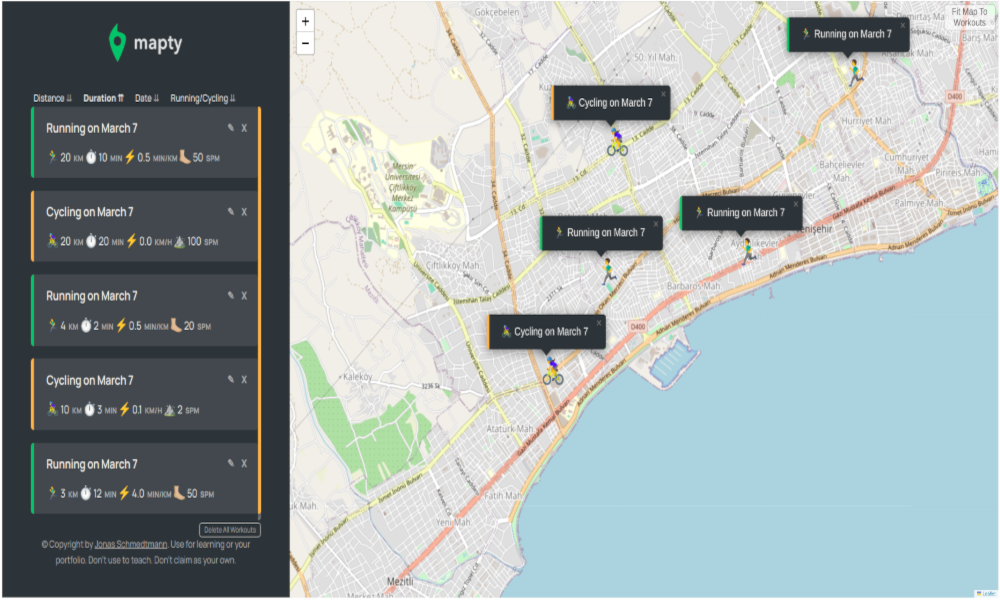
Task: Select the active Duration sort option
Action: pyautogui.click(x=103, y=98)
